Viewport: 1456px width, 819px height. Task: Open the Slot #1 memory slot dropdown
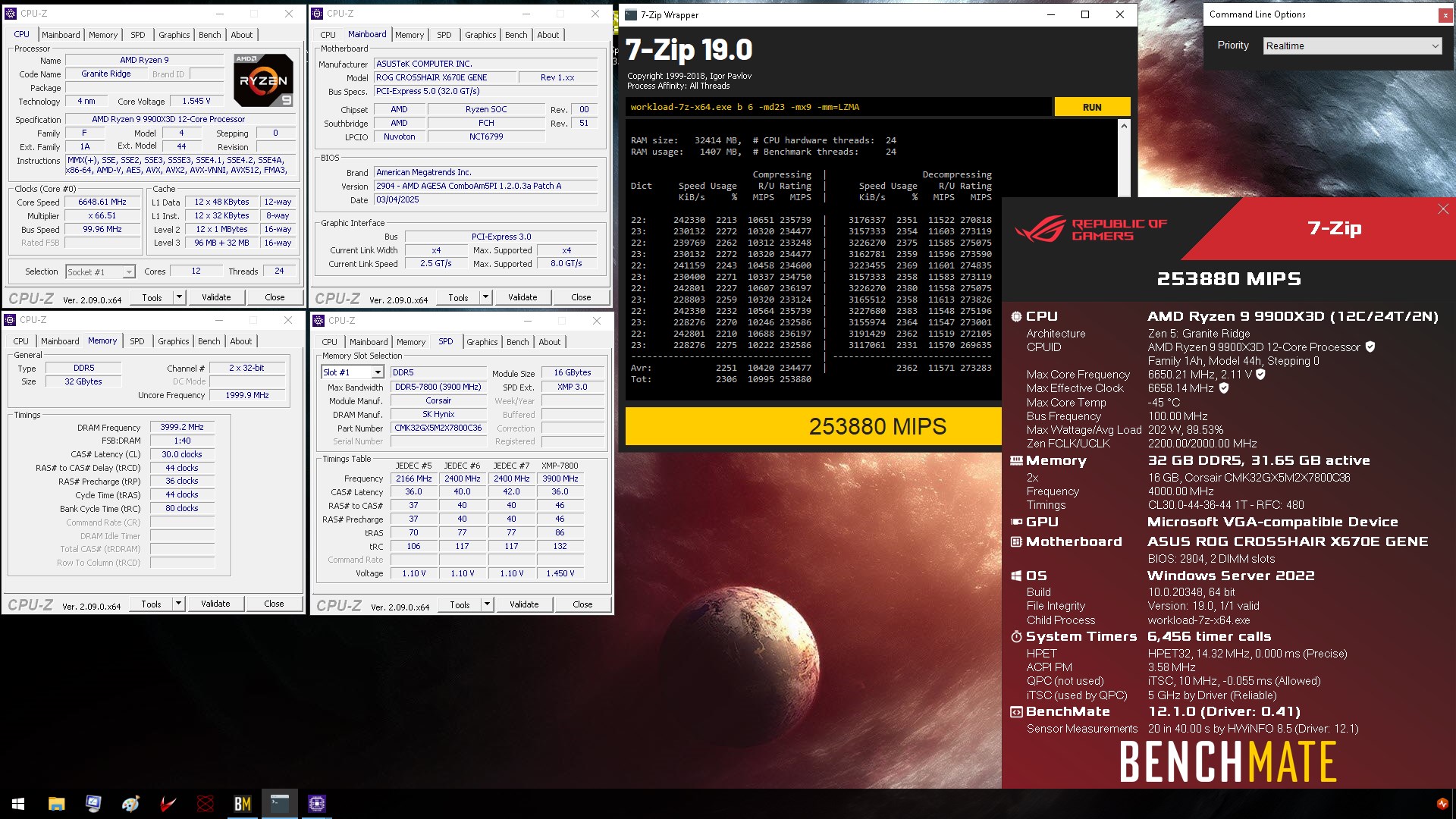[353, 372]
